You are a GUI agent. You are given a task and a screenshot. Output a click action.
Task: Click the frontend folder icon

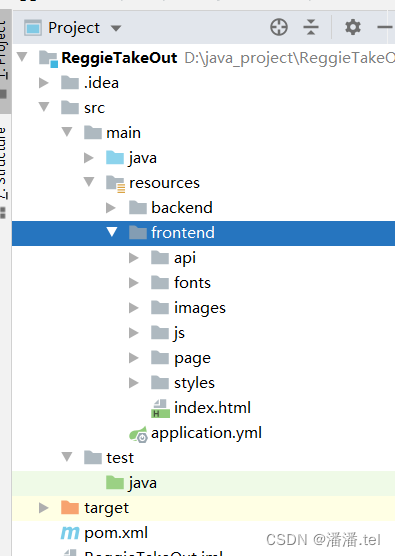(x=138, y=233)
